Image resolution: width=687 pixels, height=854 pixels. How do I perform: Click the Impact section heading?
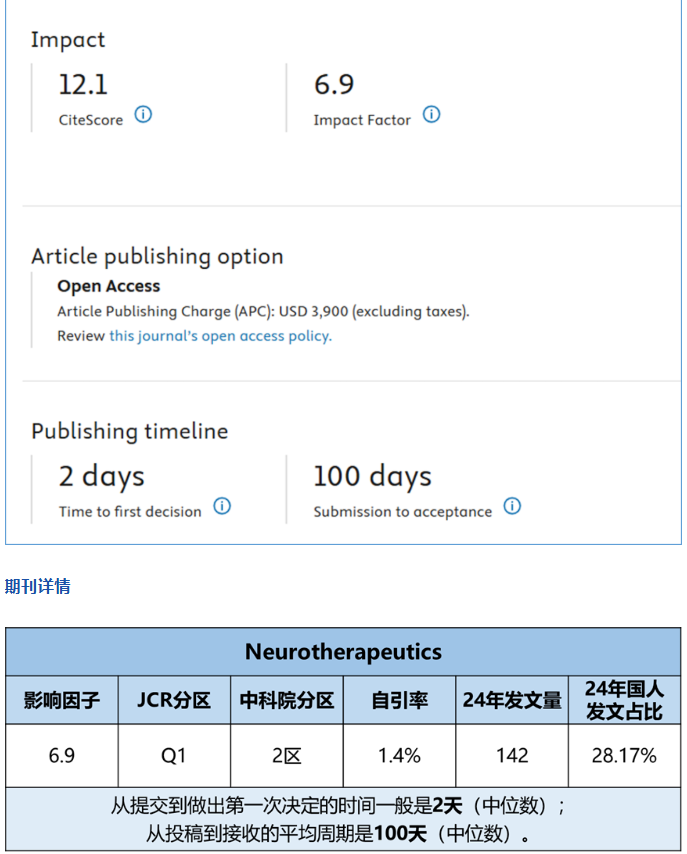point(68,40)
